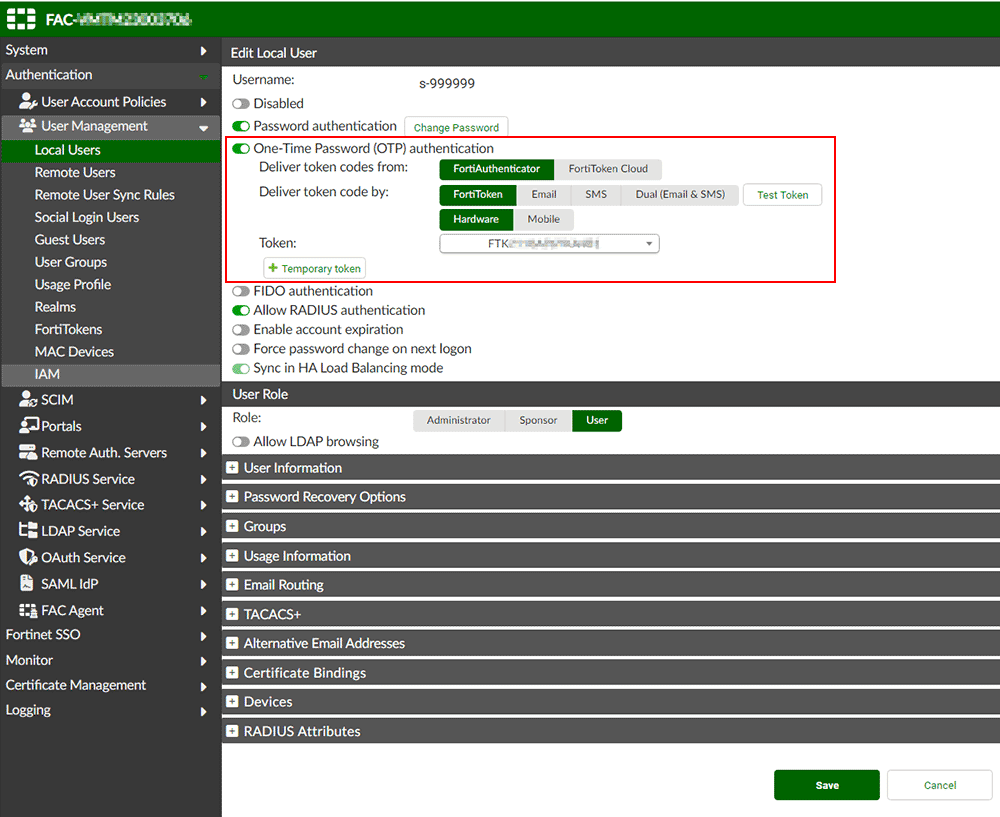Click the Change Password button
The image size is (1000, 817).
pos(456,127)
